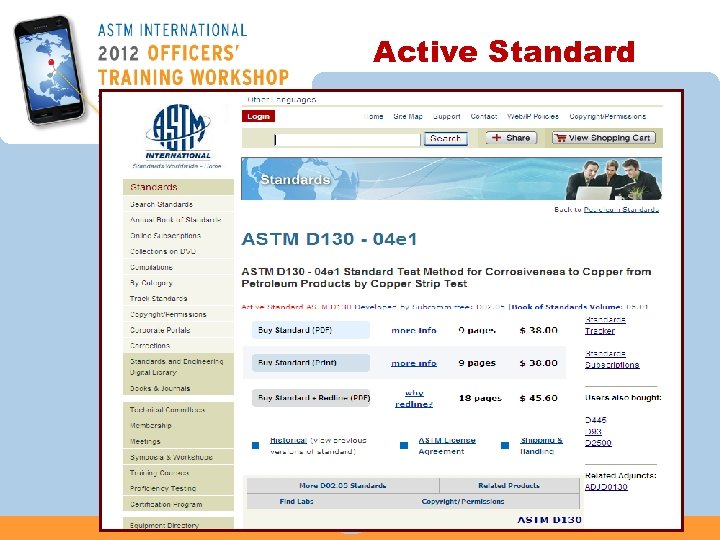This screenshot has height=540, width=720.
Task: Open the Support link
Action: pyautogui.click(x=446, y=117)
